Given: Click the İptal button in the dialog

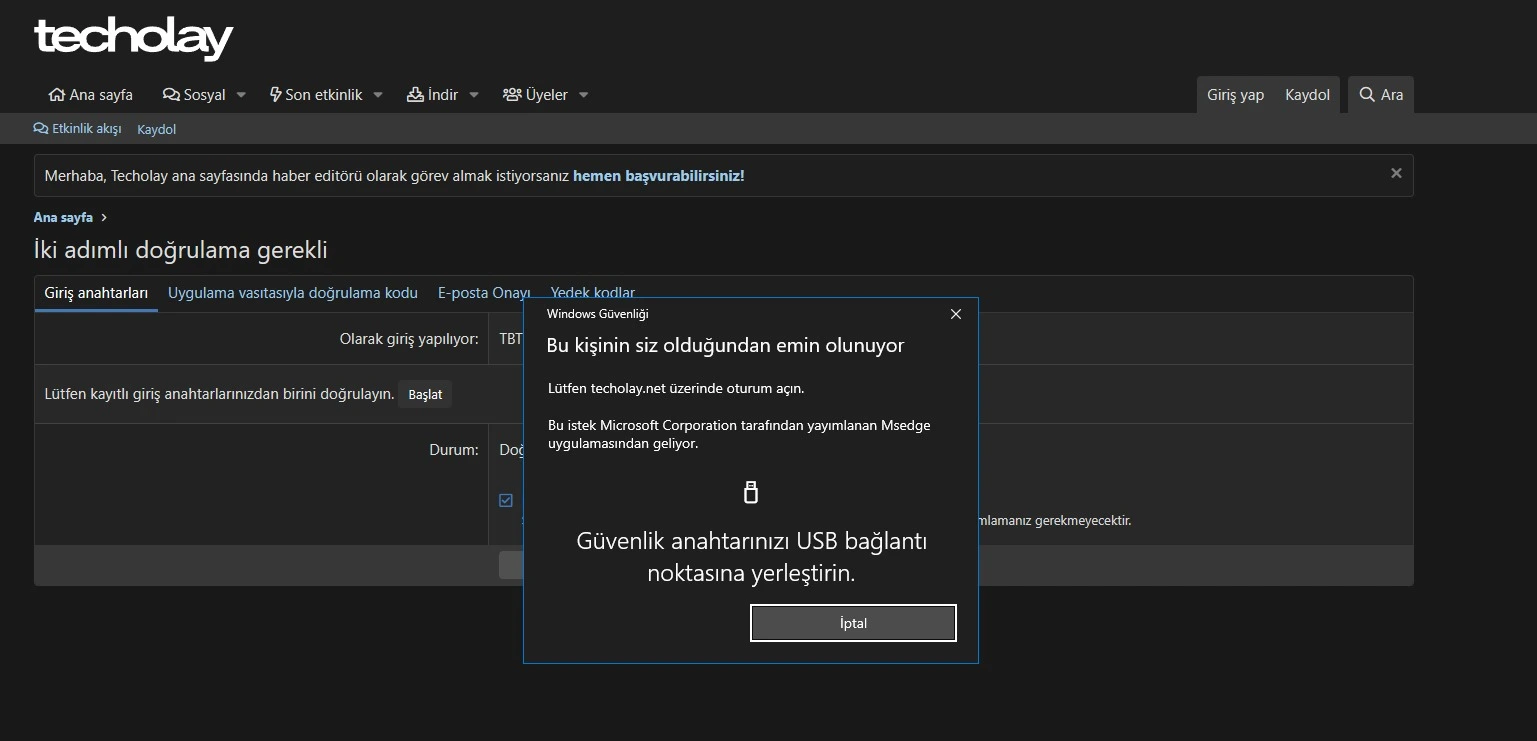Looking at the screenshot, I should [x=853, y=623].
